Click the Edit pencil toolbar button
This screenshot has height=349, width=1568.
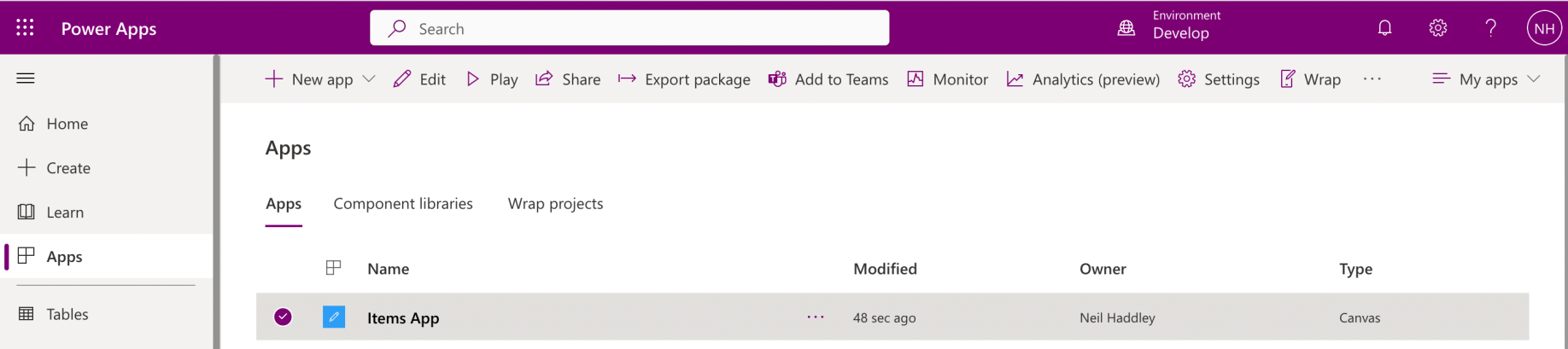(x=419, y=79)
